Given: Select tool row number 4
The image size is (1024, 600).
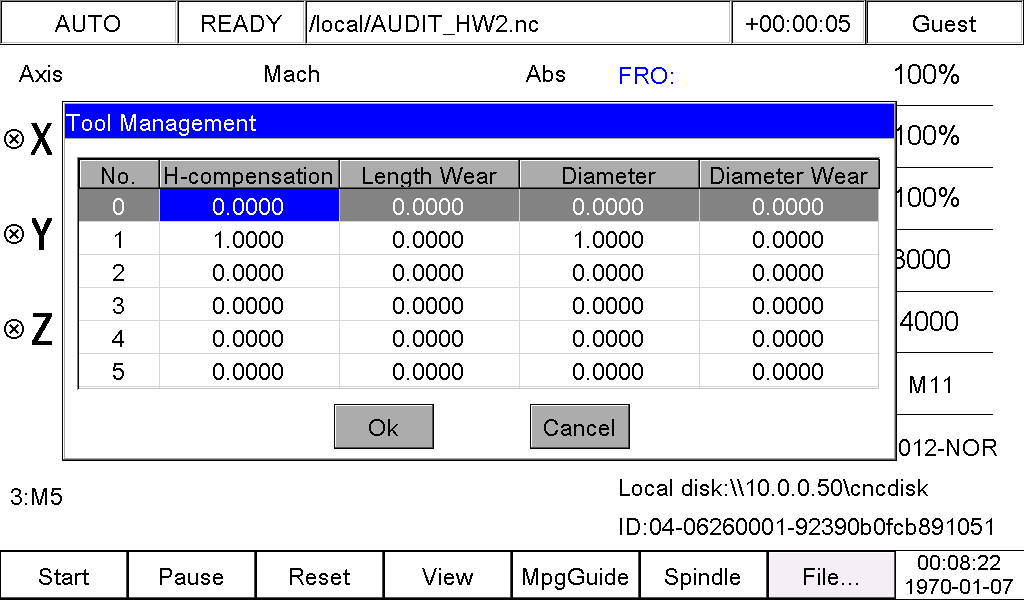Looking at the screenshot, I should [118, 338].
